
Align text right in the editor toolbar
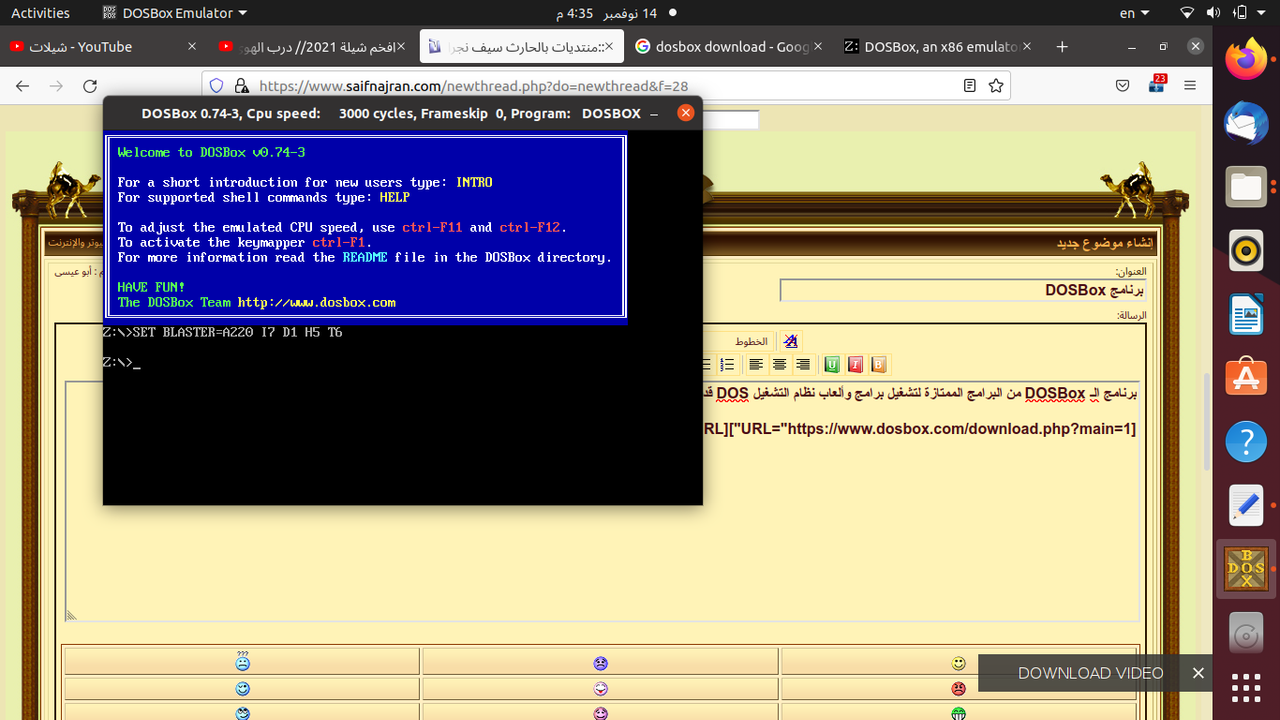click(802, 365)
